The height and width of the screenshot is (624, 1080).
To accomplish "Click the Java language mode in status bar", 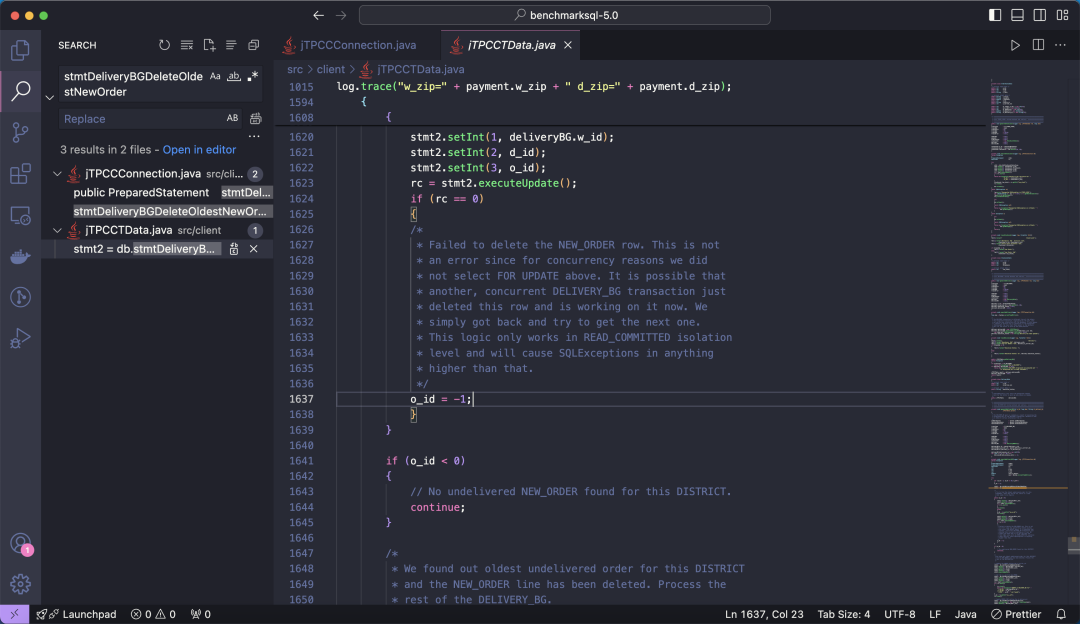I will (x=965, y=614).
